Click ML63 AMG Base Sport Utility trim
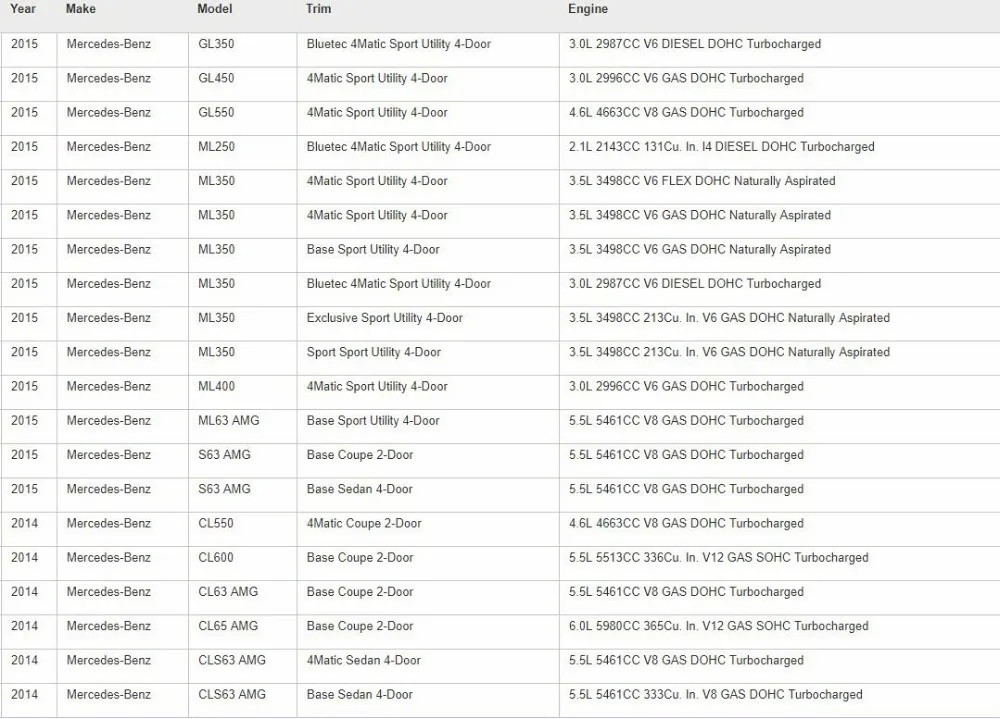 [373, 420]
